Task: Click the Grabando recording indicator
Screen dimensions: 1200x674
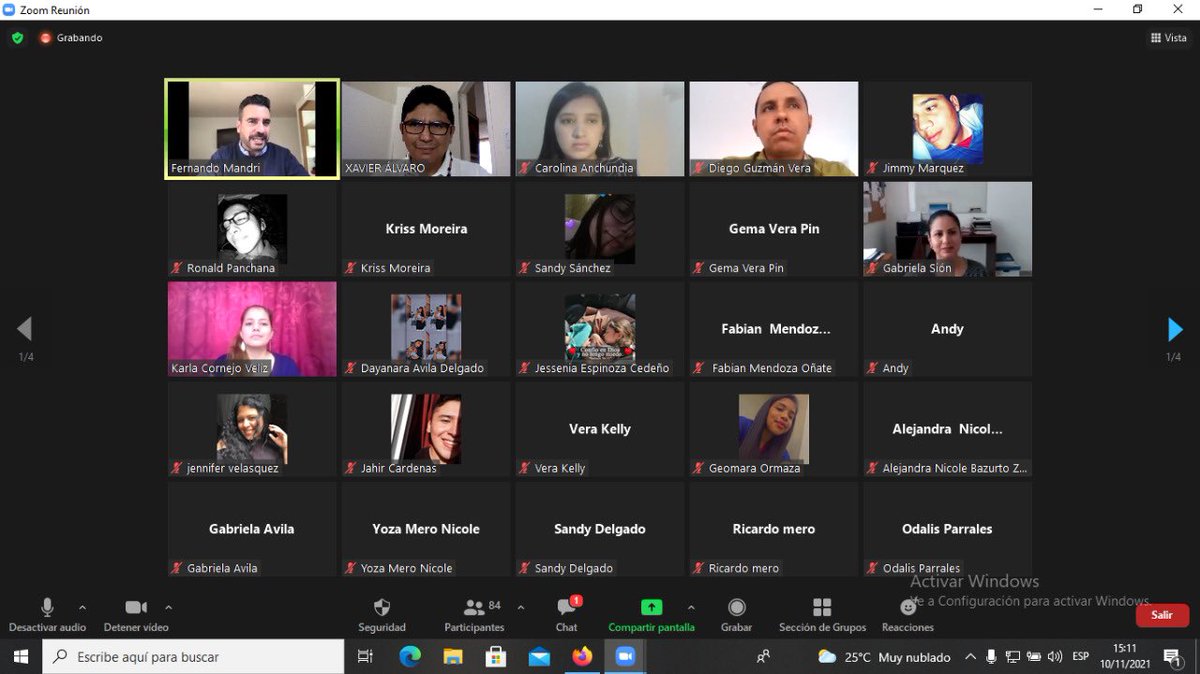Action: coord(72,38)
